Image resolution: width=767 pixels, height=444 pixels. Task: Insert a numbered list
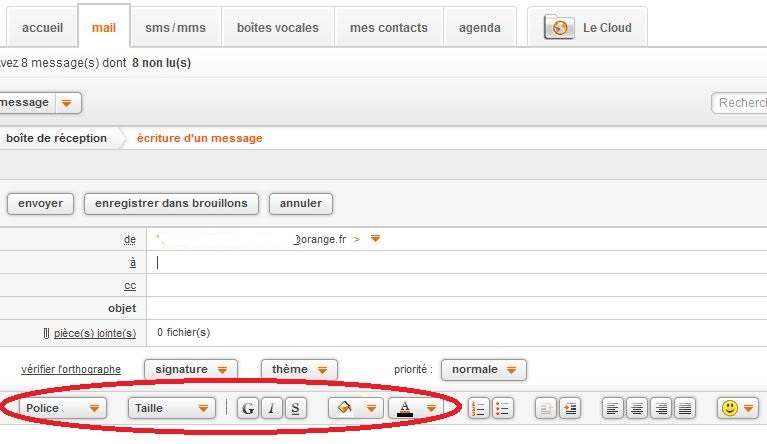tap(478, 408)
